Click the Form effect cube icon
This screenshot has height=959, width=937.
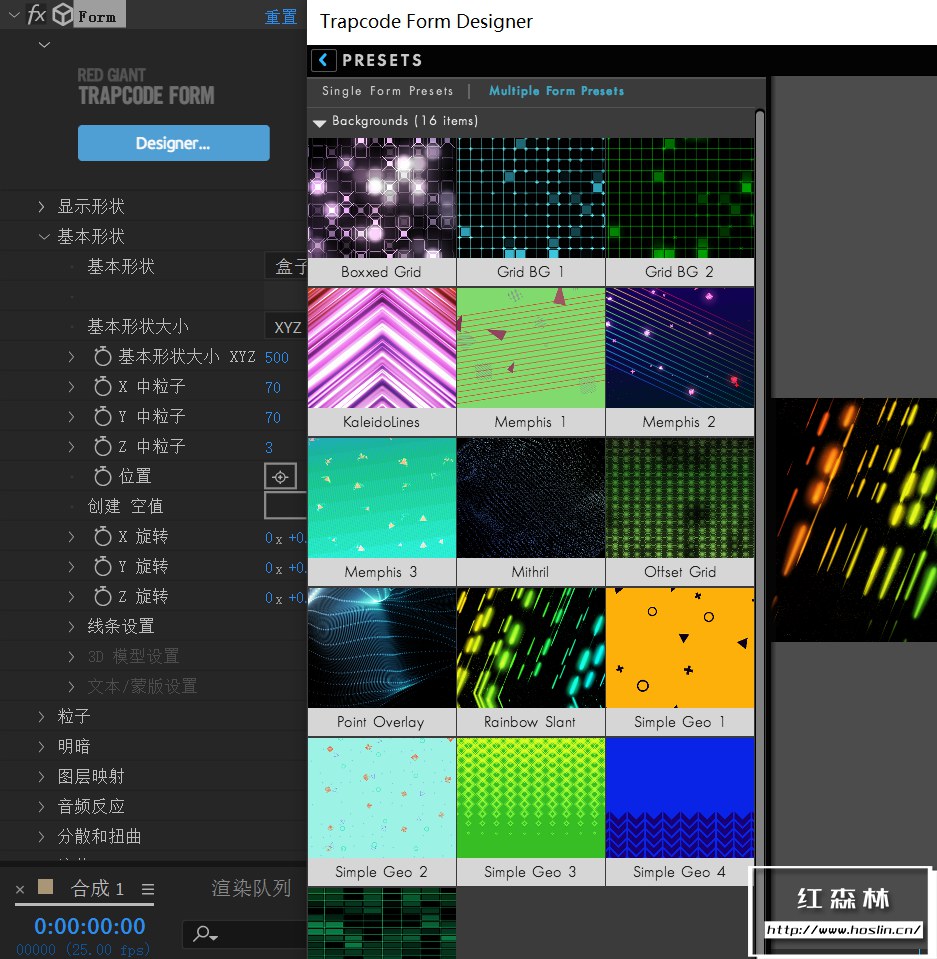pyautogui.click(x=62, y=15)
